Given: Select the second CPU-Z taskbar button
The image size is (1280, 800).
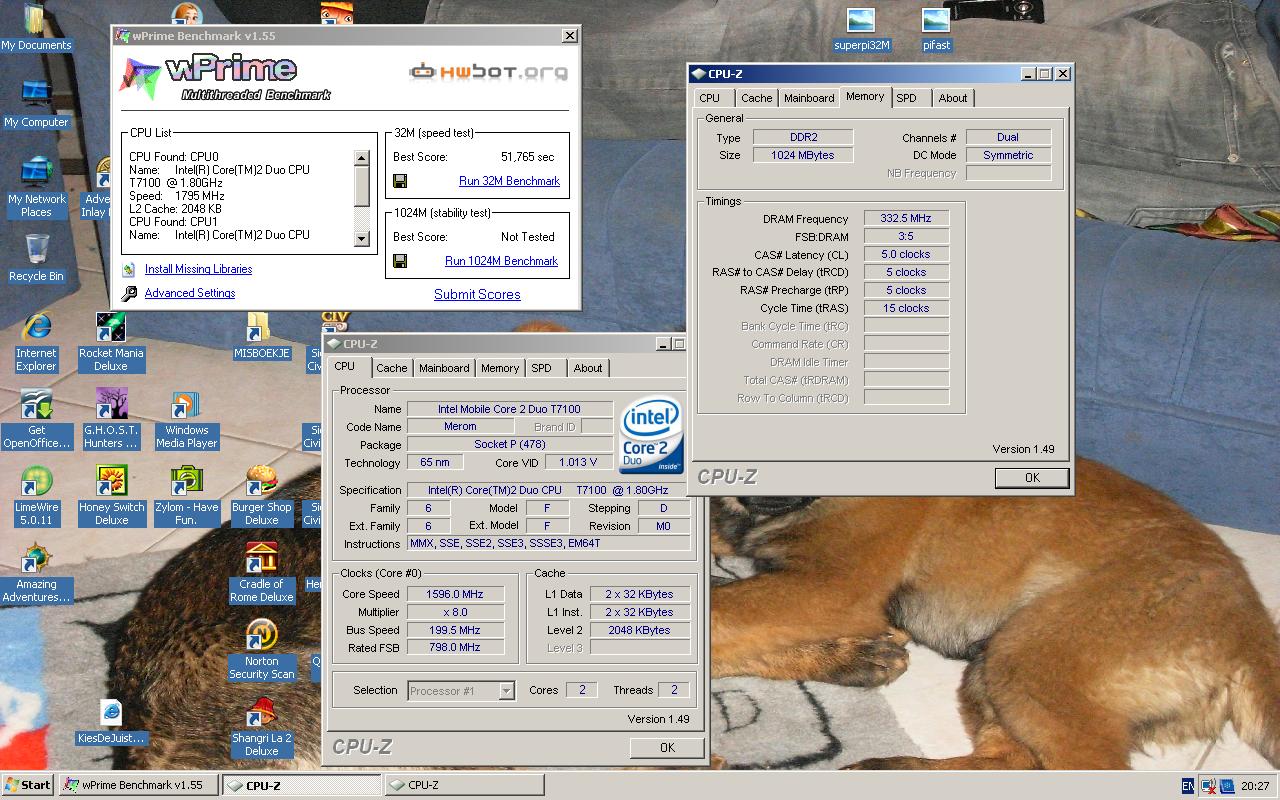Looking at the screenshot, I should 464,785.
